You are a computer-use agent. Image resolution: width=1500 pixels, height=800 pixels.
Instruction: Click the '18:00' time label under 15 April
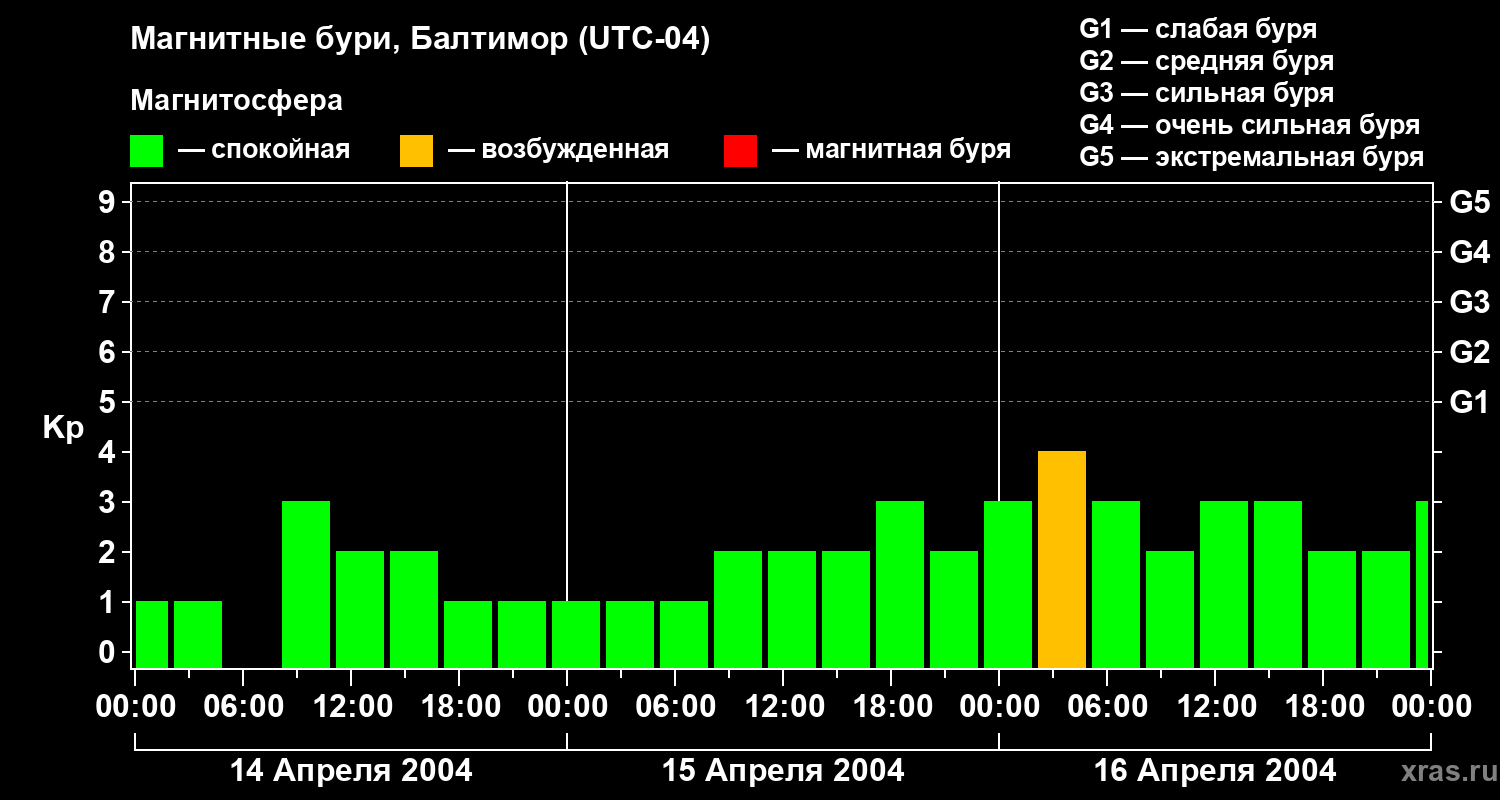(891, 707)
